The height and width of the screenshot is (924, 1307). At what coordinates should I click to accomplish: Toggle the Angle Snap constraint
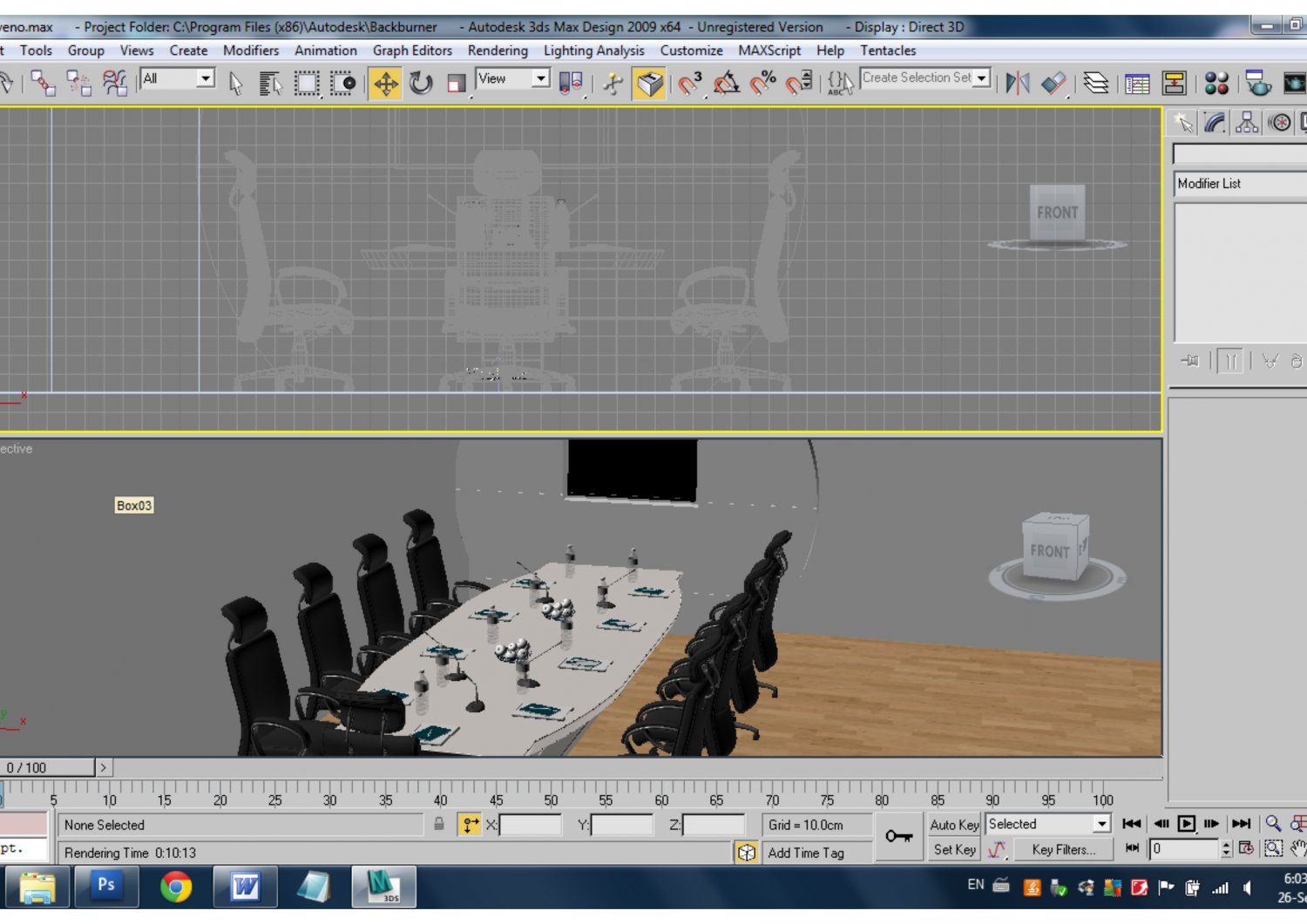click(x=727, y=83)
